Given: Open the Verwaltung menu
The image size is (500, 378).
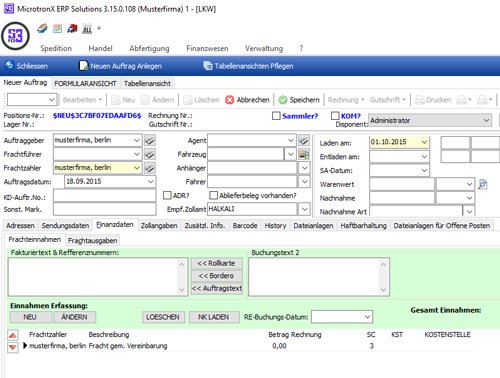Looking at the screenshot, I should point(264,48).
